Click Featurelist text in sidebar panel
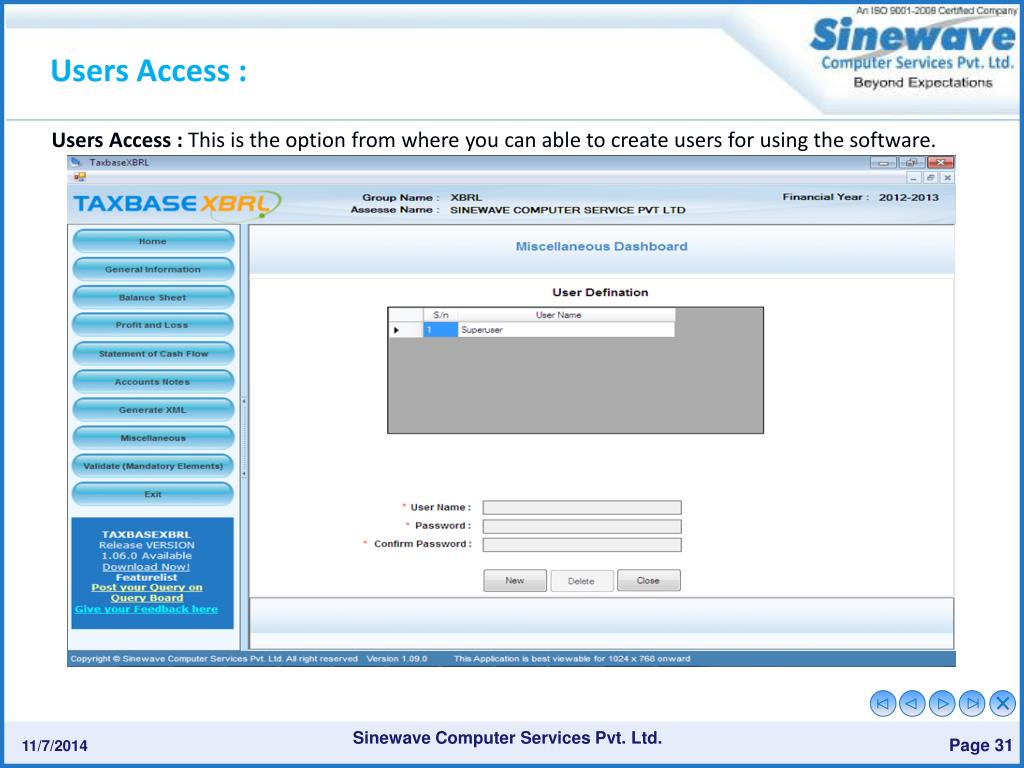The image size is (1024, 768). pyautogui.click(x=146, y=577)
